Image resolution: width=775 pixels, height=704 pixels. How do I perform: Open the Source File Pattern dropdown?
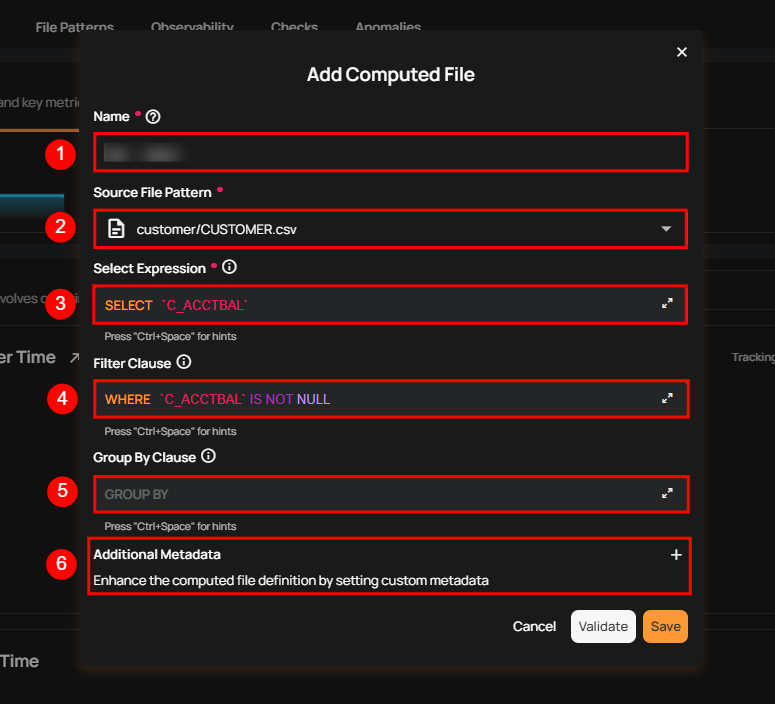[390, 229]
